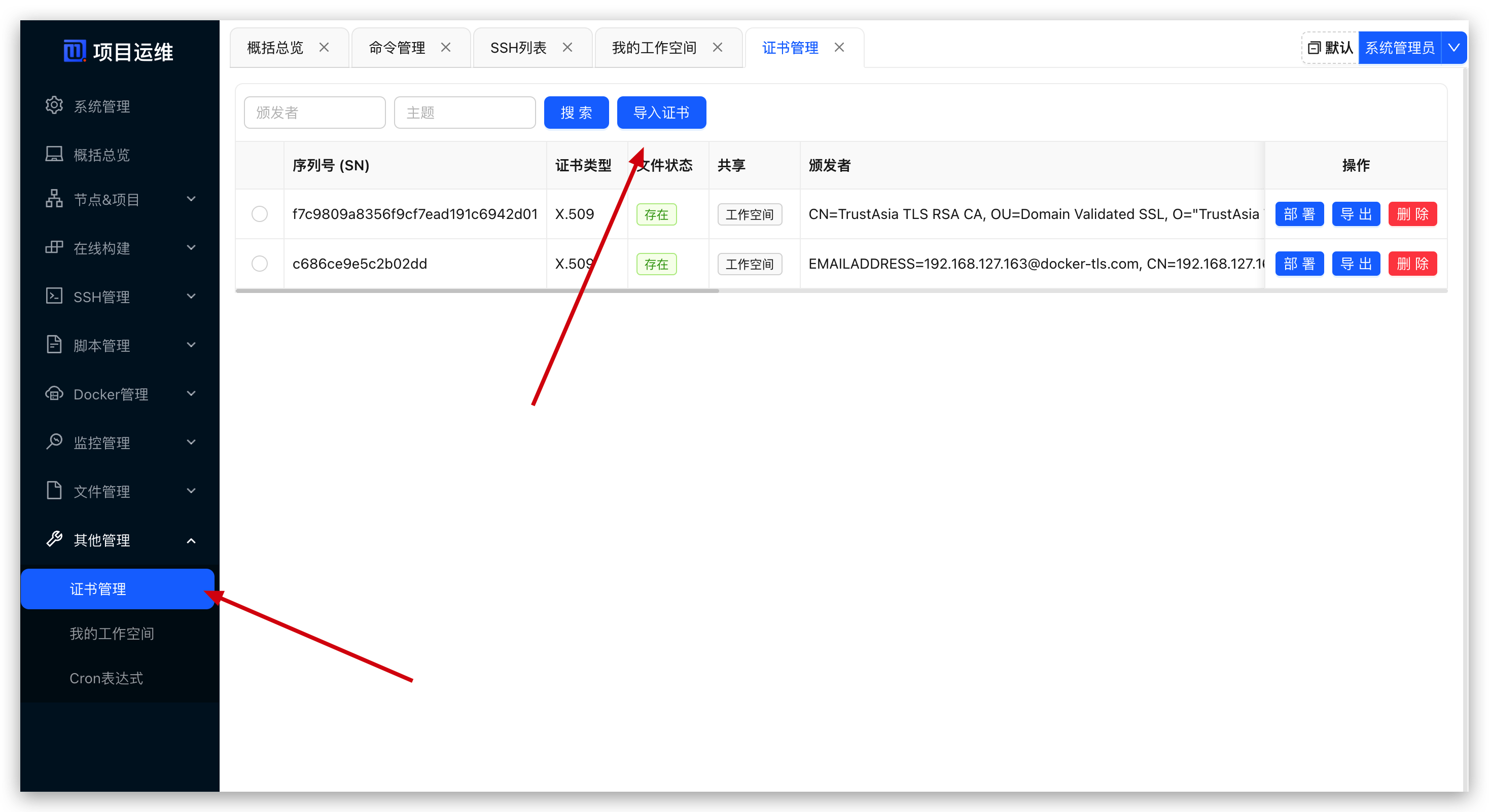Click the script management document icon
1489x812 pixels.
54,344
